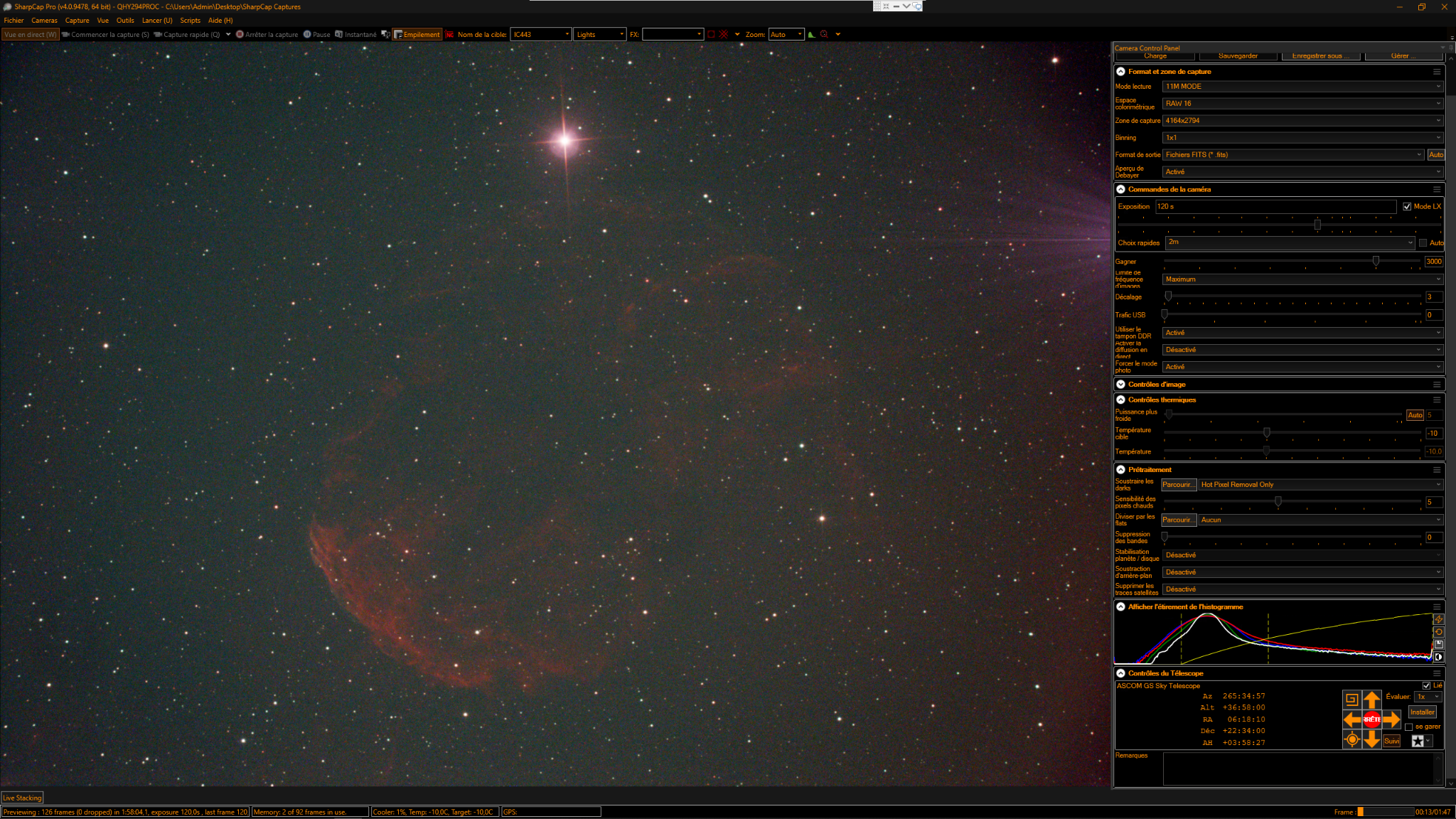Click the Parcourir button for Soustraire les darks
The image size is (1456, 819).
coord(1178,485)
